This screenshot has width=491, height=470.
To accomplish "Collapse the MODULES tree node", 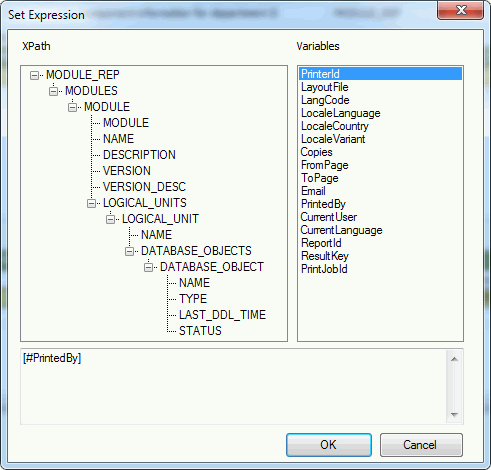I will (53, 91).
